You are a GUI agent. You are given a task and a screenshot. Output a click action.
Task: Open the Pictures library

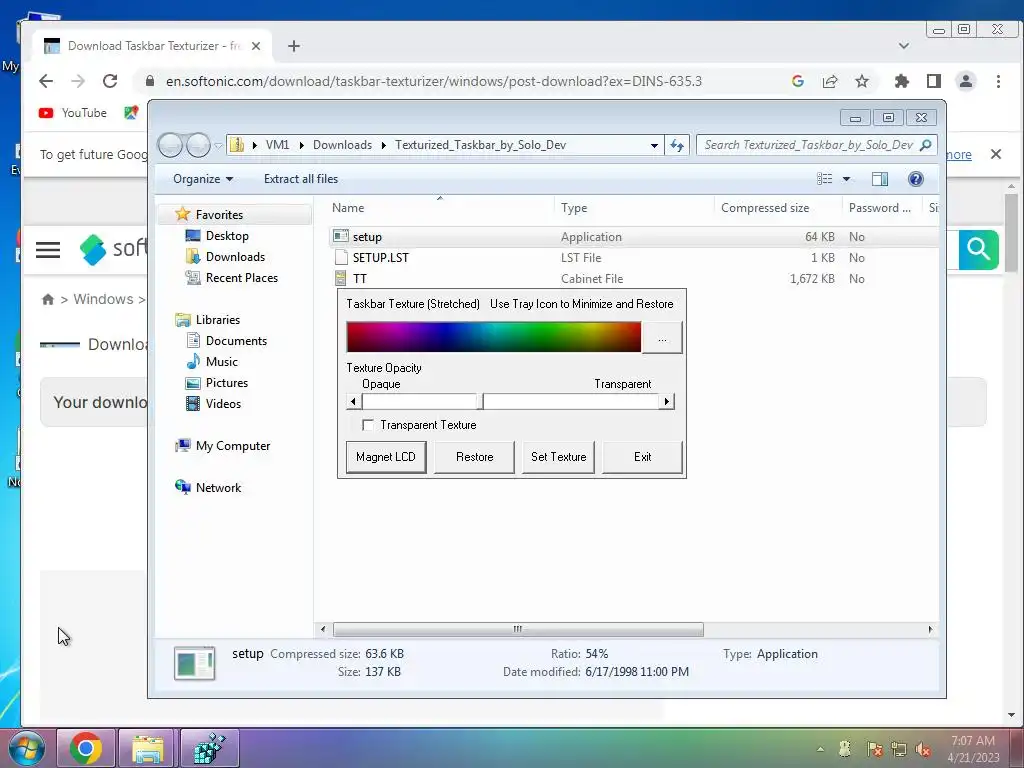[227, 383]
